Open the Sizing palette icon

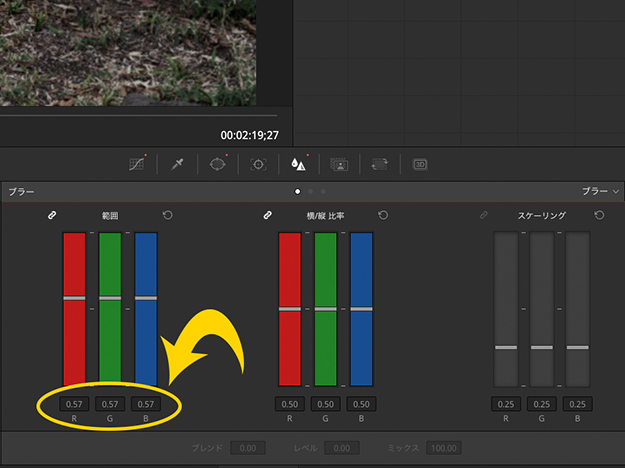click(379, 164)
